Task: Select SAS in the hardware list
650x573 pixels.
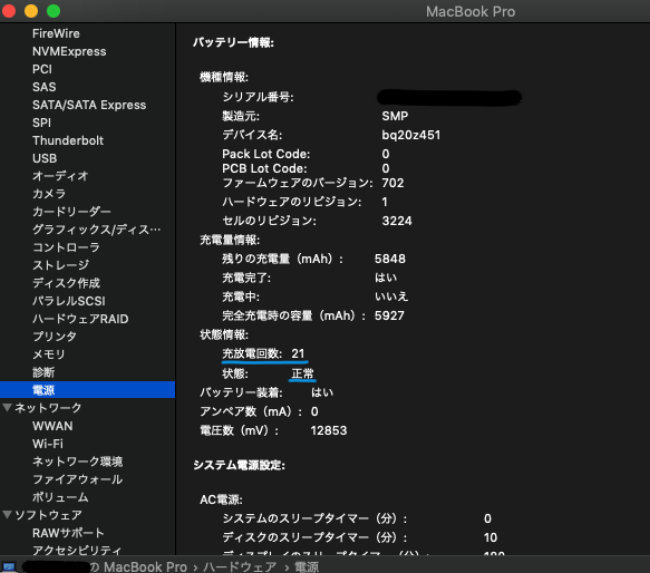Action: (x=44, y=87)
